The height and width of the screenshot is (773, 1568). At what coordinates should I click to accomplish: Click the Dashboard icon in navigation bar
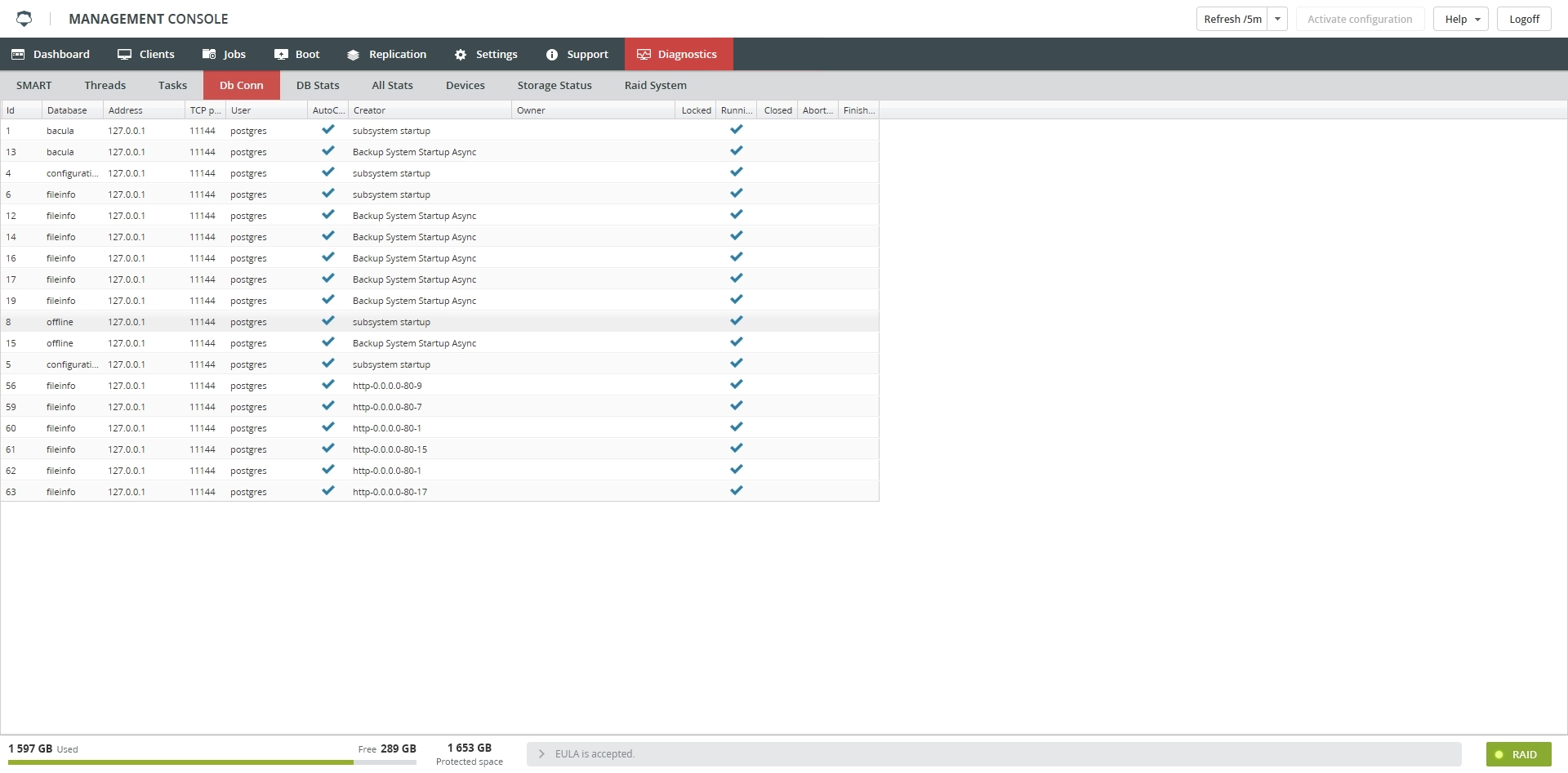tap(18, 54)
